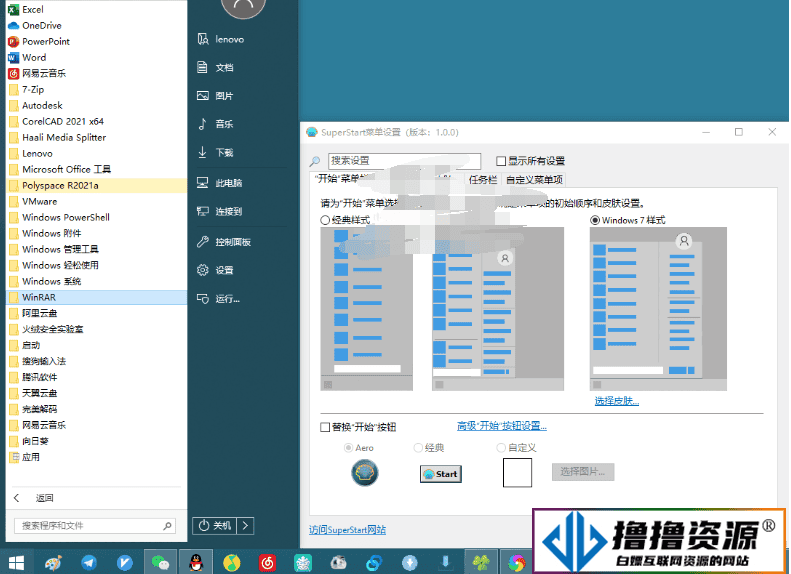The image size is (791, 574).
Task: Open yellow QQ Music icon on taskbar
Action: point(232,562)
